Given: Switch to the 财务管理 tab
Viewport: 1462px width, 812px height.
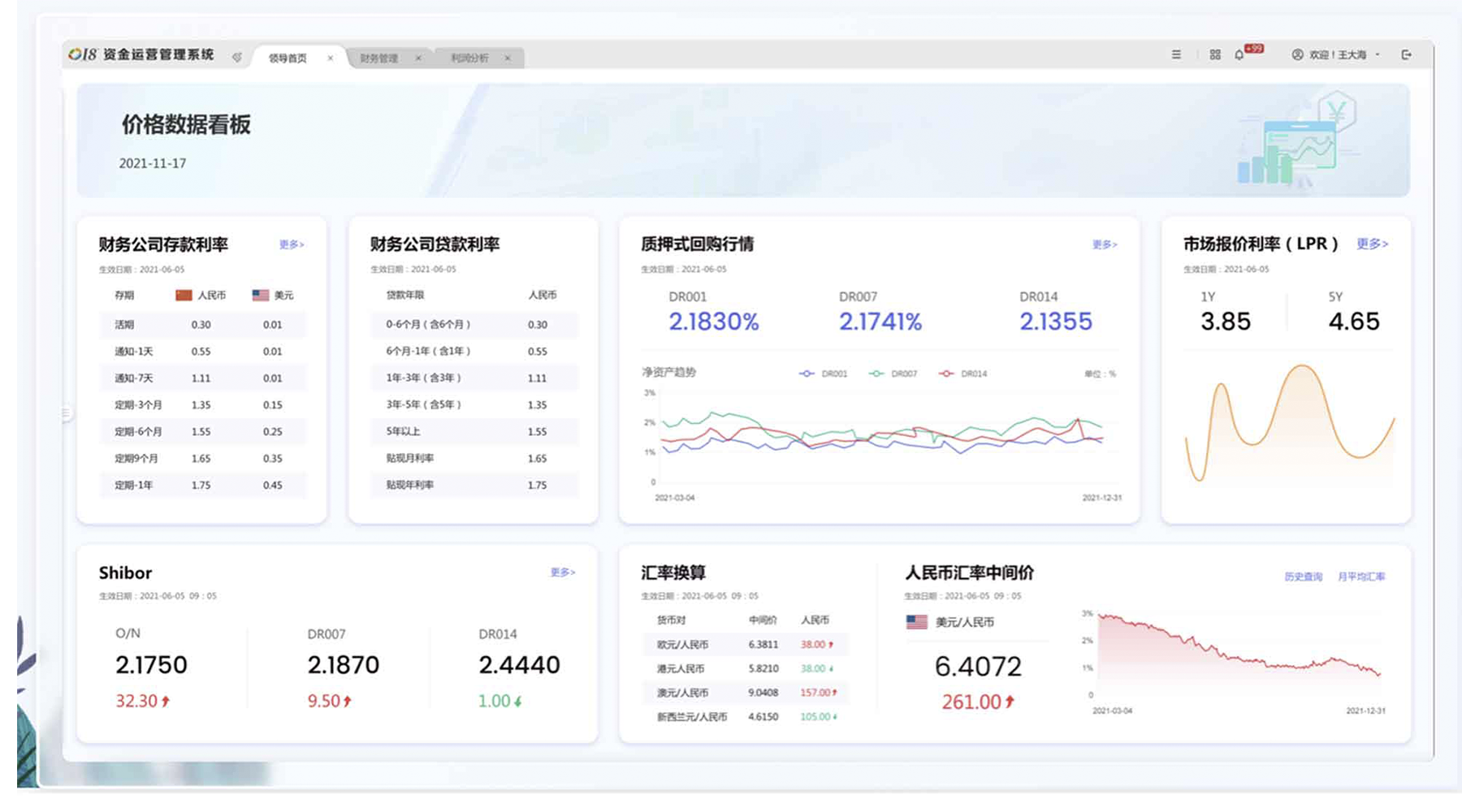Looking at the screenshot, I should pyautogui.click(x=380, y=57).
